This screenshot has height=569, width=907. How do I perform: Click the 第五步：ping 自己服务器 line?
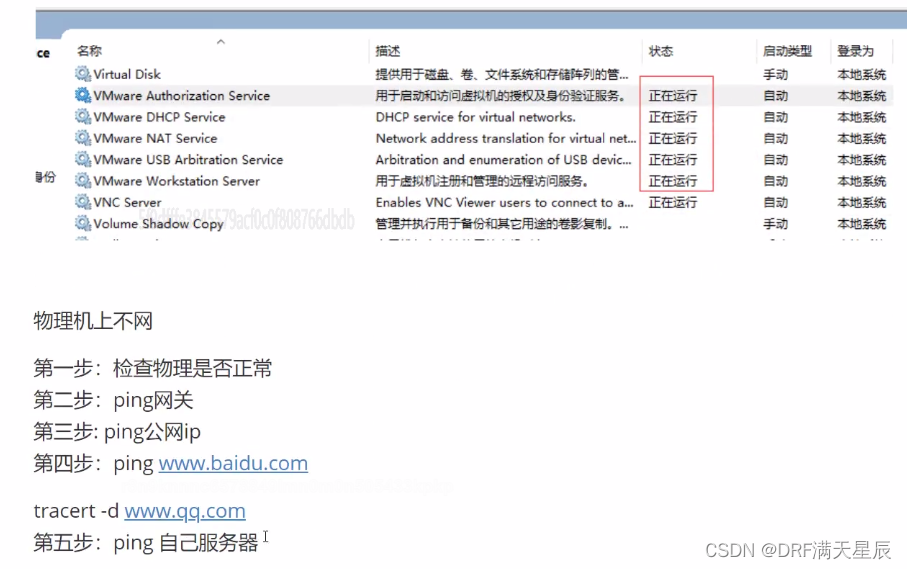pyautogui.click(x=146, y=543)
